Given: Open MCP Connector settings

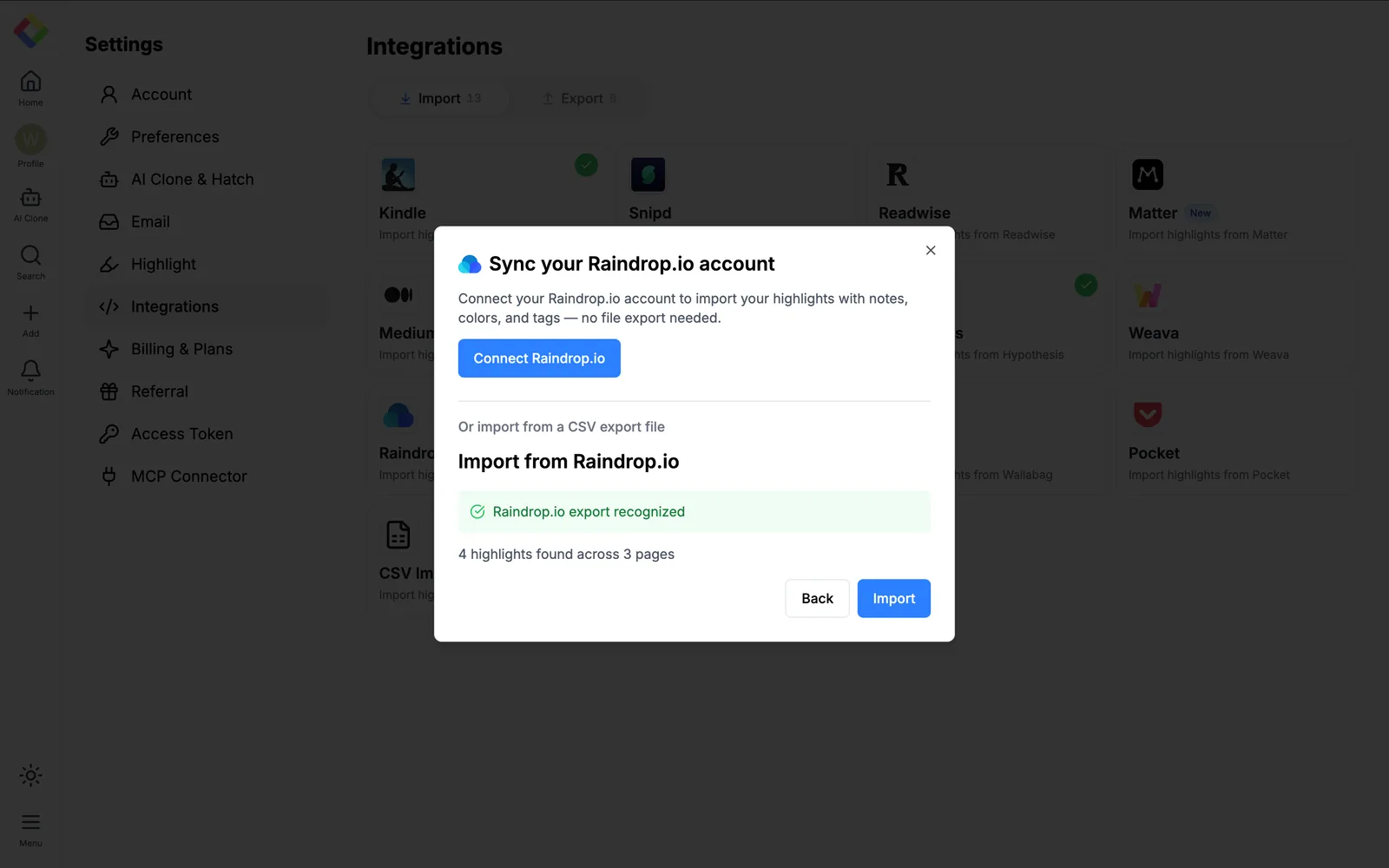Looking at the screenshot, I should pos(207,477).
